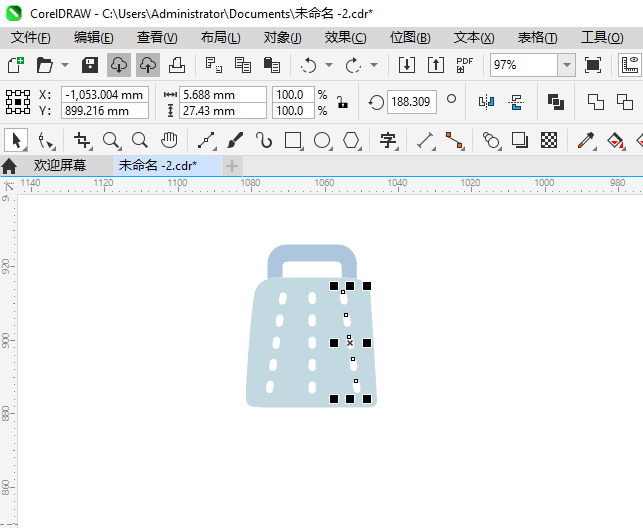Select the Connector tool
Screen dimensions: 643x528
[455, 141]
